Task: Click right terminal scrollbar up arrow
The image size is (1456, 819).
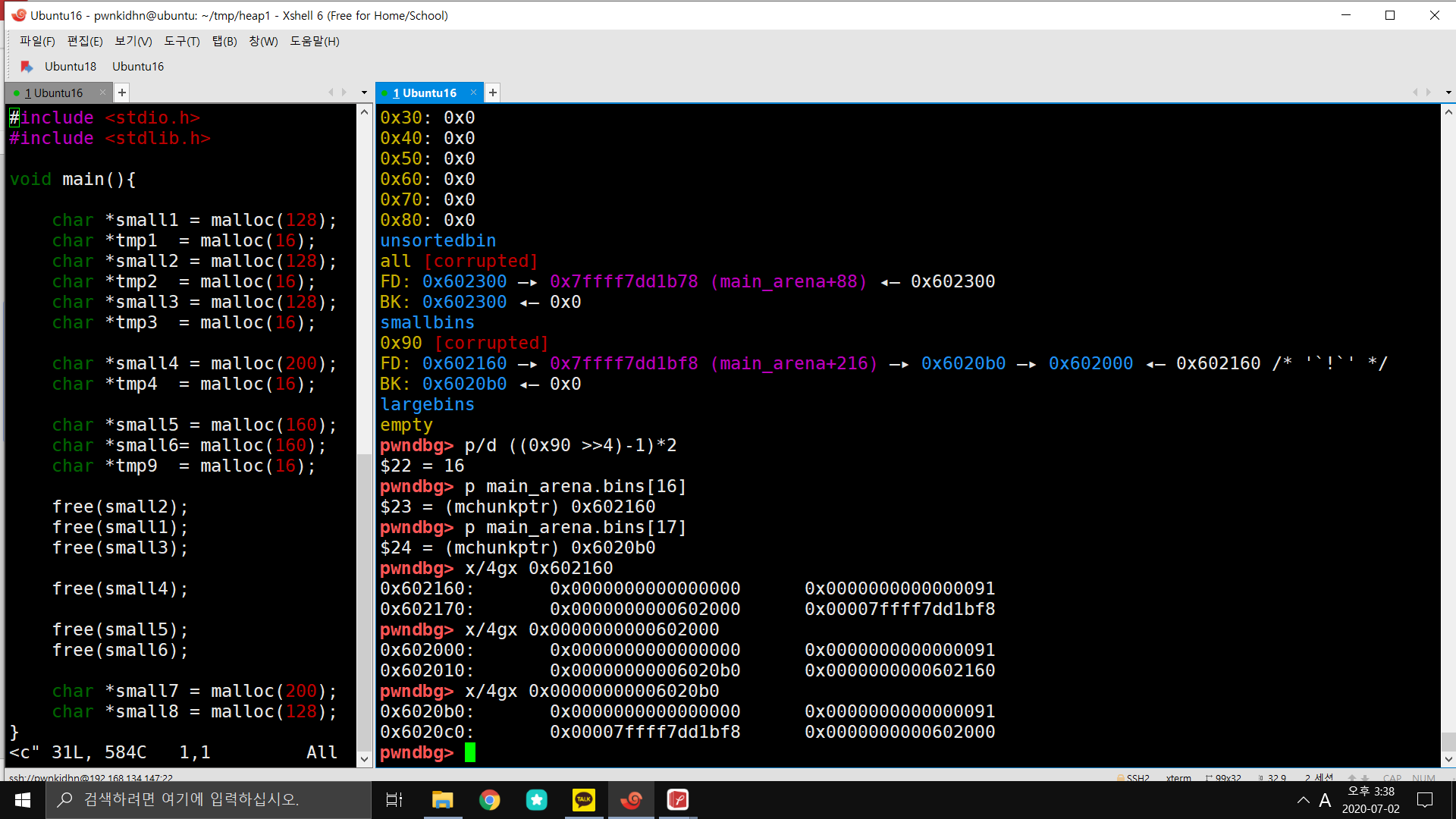Action: (1448, 112)
